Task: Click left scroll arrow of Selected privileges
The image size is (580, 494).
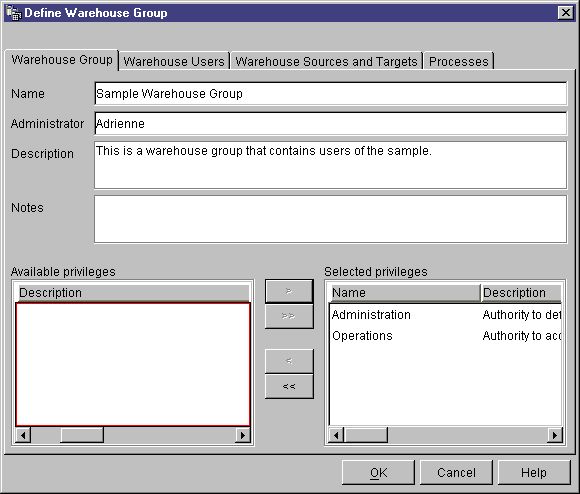Action: click(x=336, y=435)
